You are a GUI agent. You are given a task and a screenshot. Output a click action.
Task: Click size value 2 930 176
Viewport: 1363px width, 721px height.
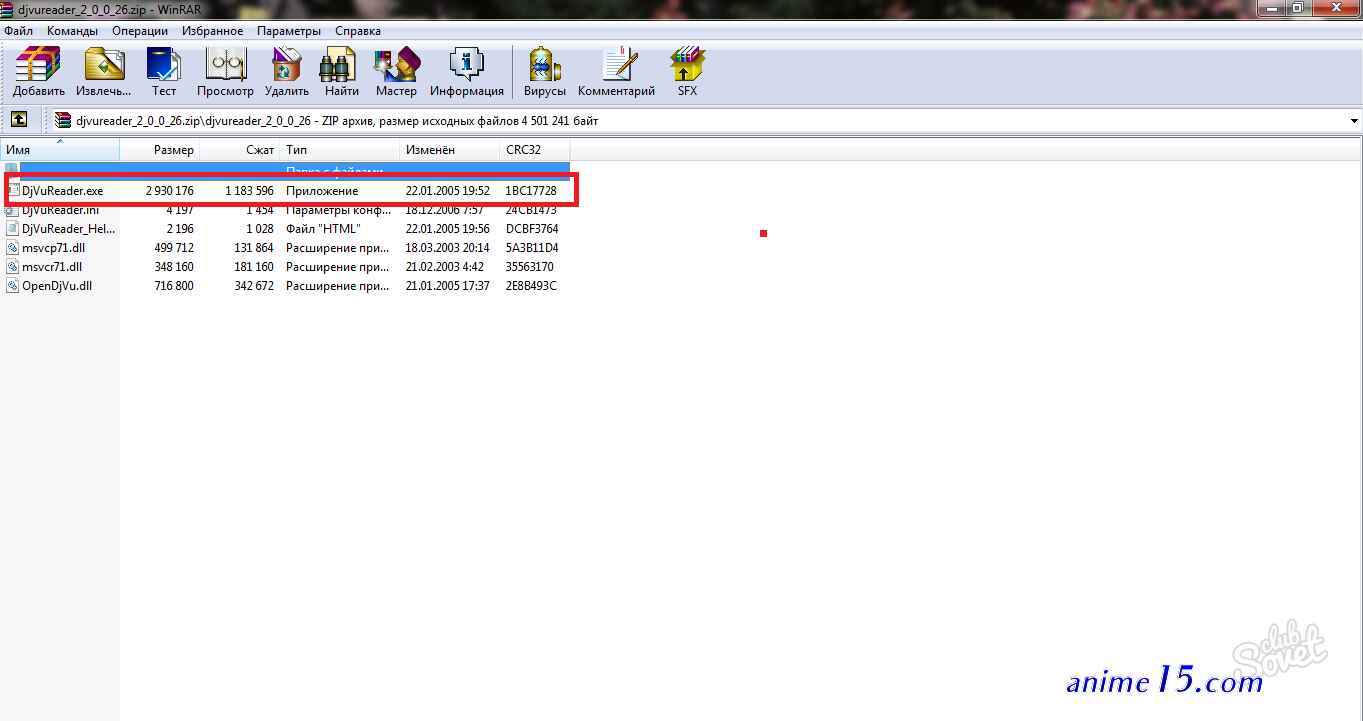coord(169,191)
